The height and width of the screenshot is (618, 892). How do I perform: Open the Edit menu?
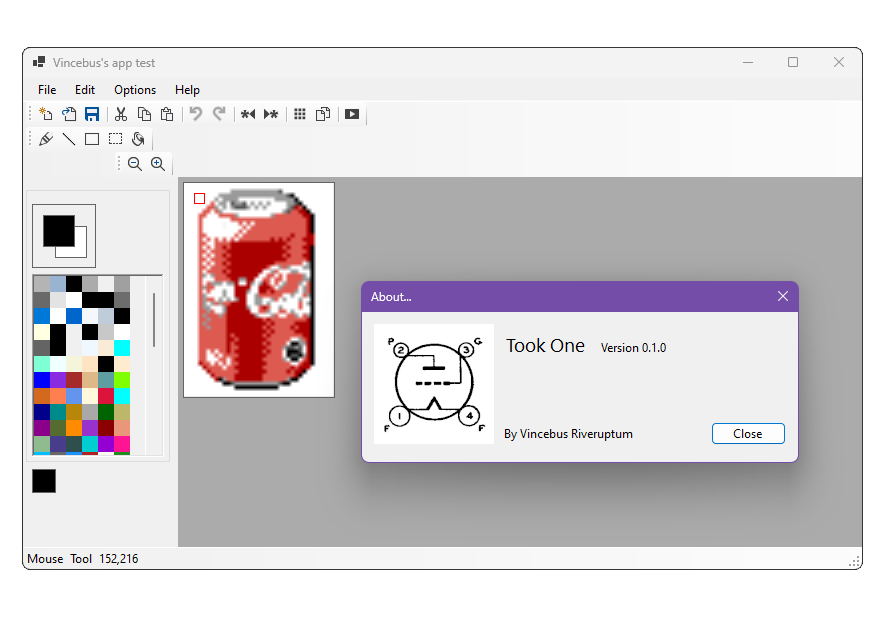(x=85, y=90)
